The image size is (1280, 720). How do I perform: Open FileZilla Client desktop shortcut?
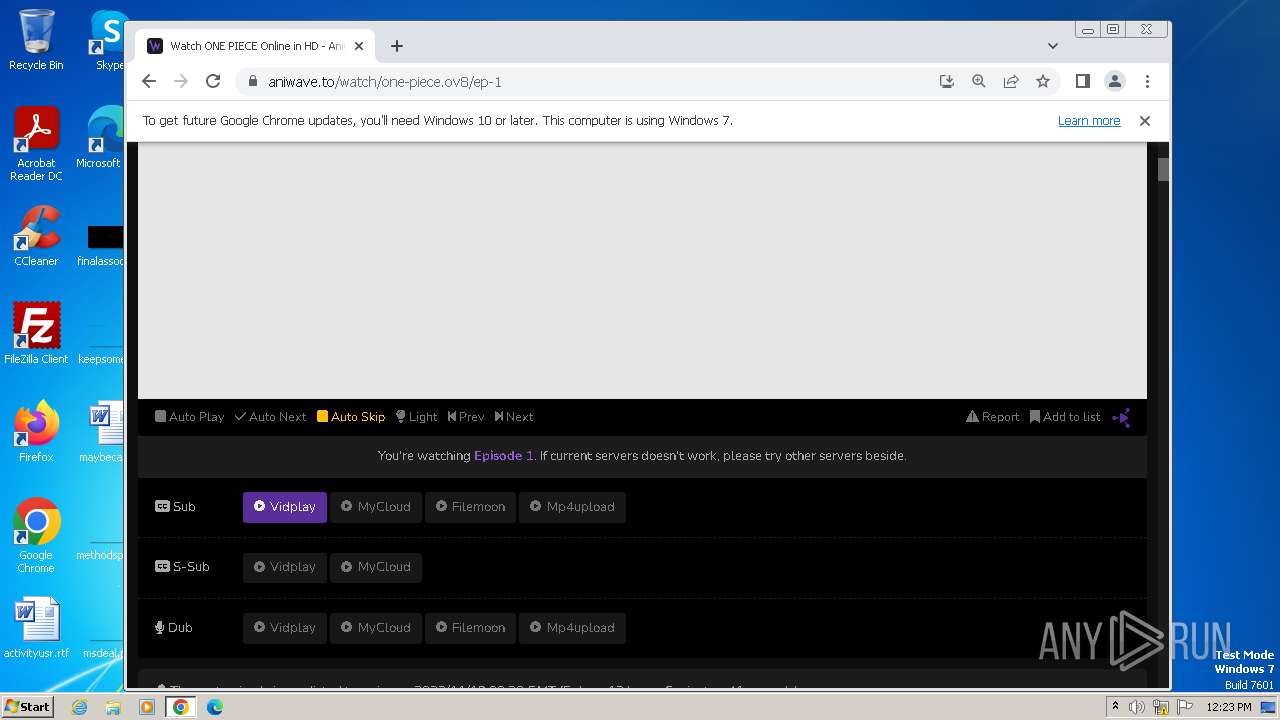pos(36,333)
